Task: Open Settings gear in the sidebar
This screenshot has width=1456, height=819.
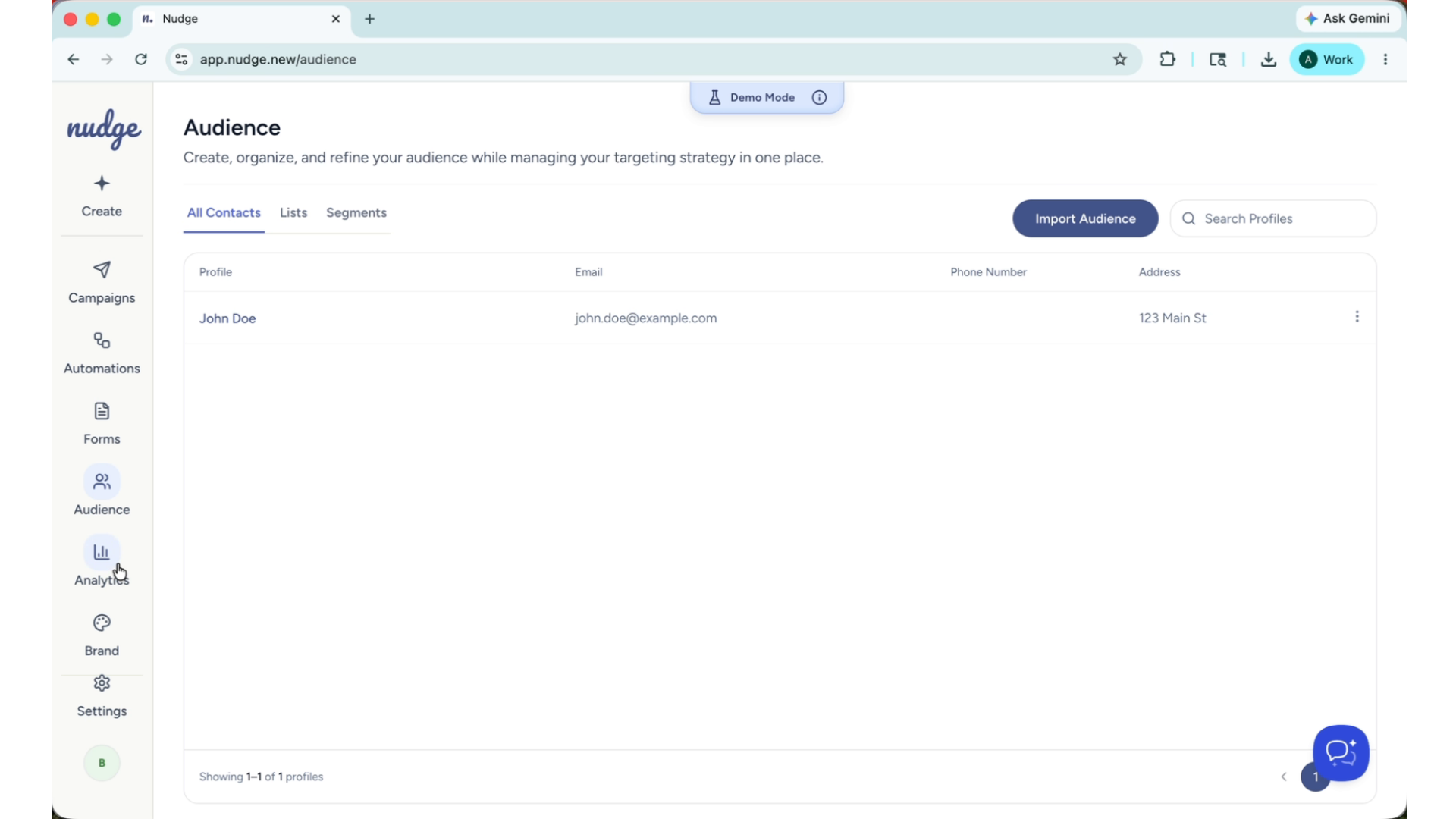Action: [102, 697]
